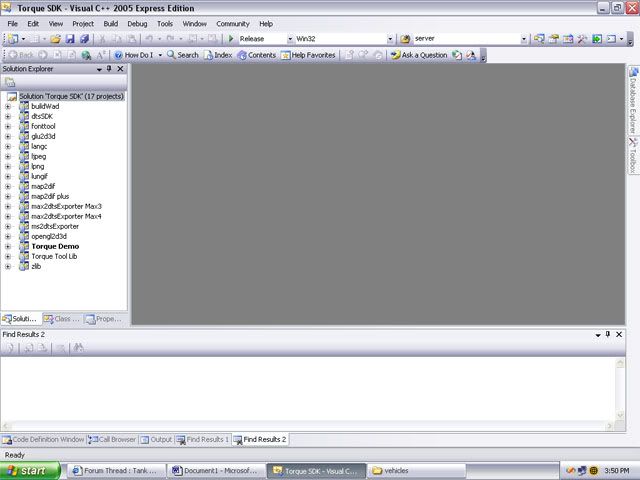
Task: Toggle auto-hide pin on Solution Explorer
Action: click(x=109, y=69)
